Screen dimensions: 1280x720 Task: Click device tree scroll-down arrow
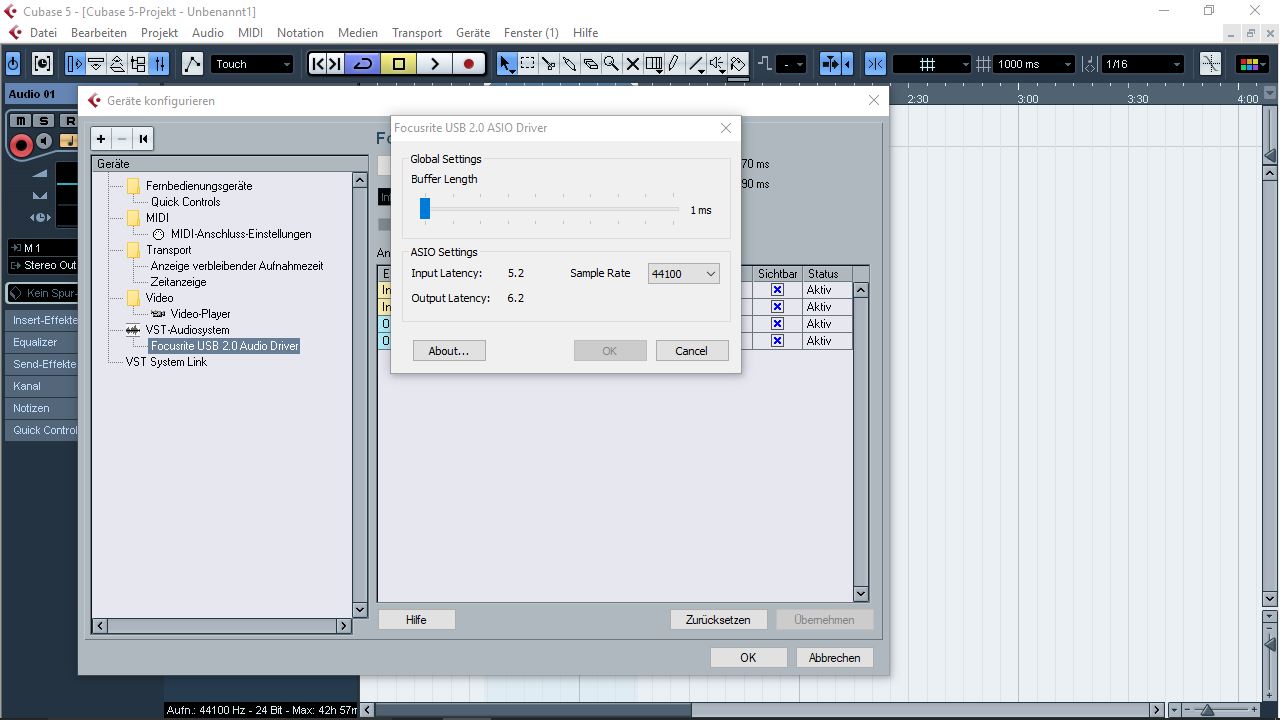(360, 609)
